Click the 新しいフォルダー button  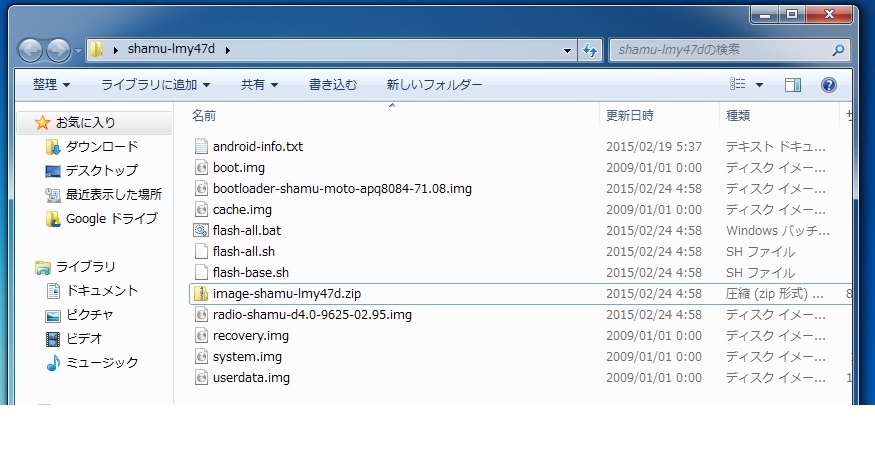click(x=434, y=85)
